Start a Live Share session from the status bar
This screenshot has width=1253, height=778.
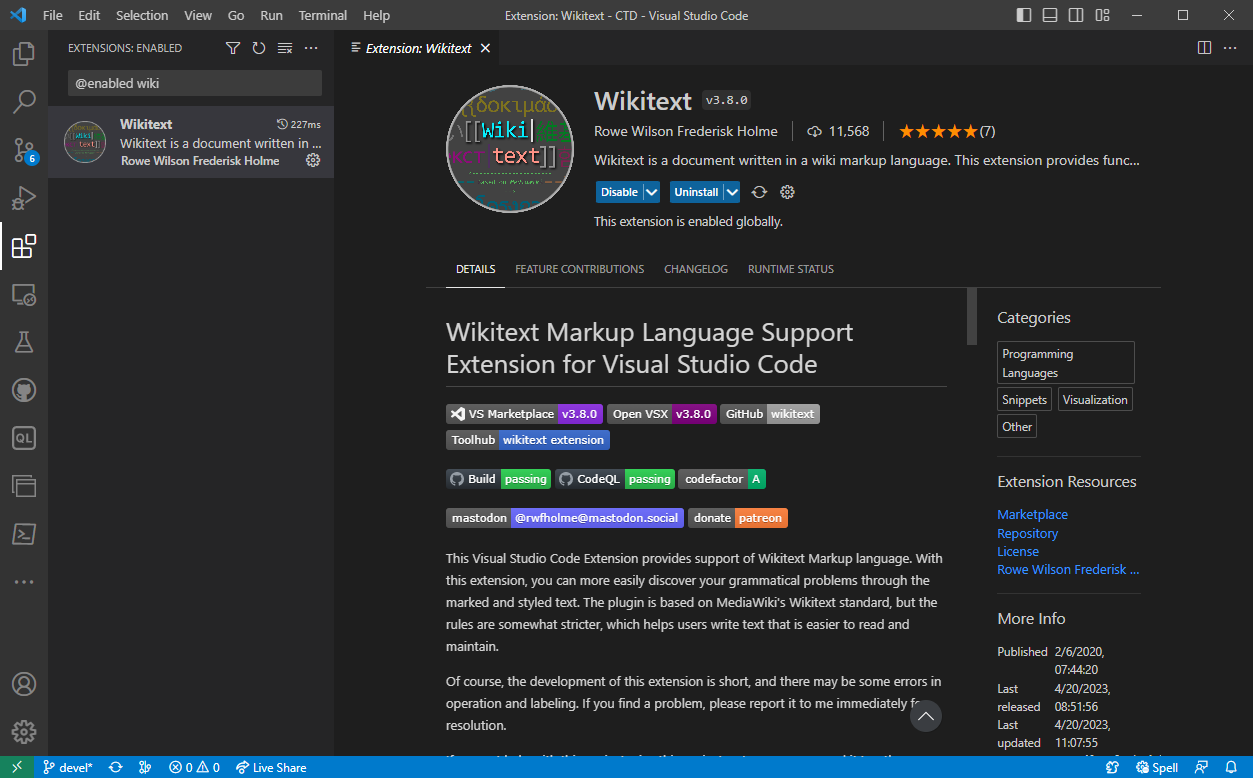tap(271, 767)
